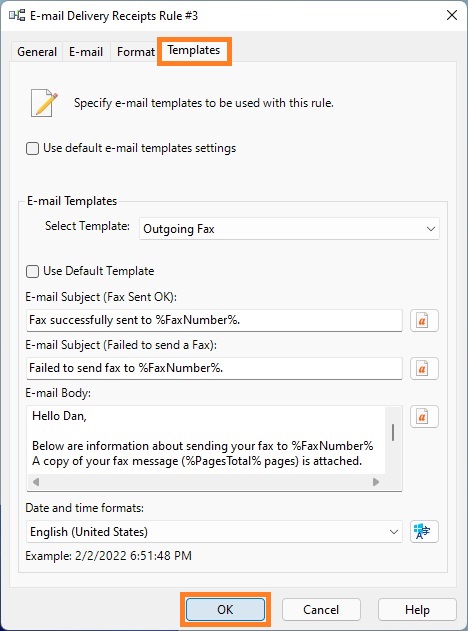Switch to the General tab

37,52
